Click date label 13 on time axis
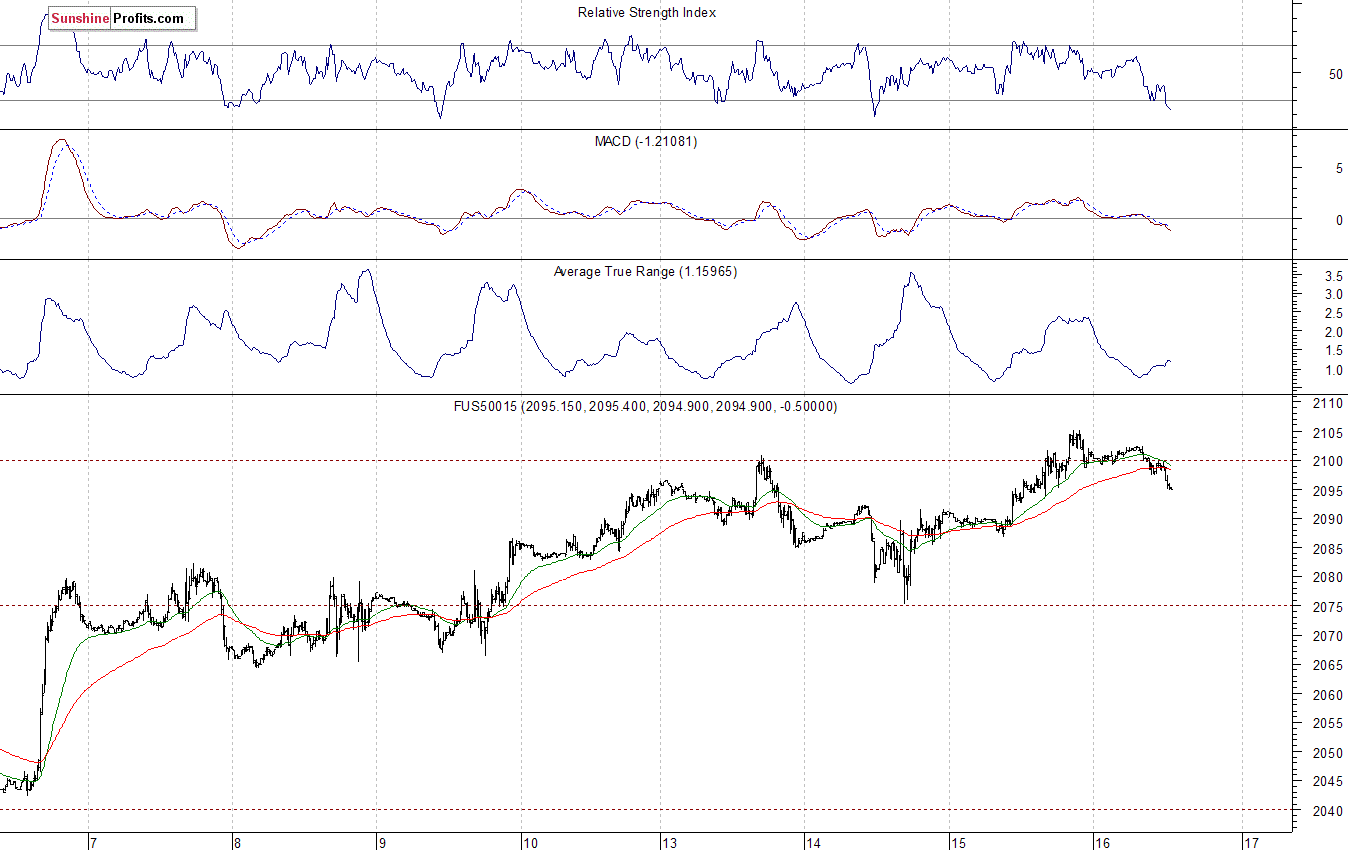This screenshot has width=1348, height=850. pos(669,843)
